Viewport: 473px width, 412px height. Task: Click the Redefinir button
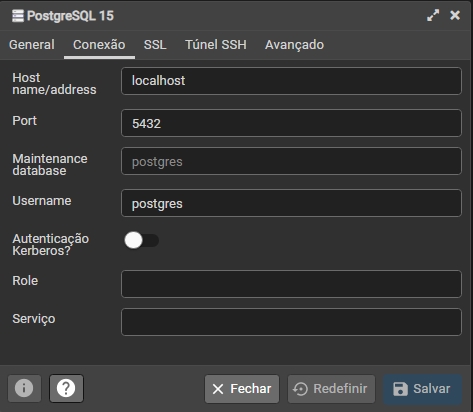coord(331,389)
